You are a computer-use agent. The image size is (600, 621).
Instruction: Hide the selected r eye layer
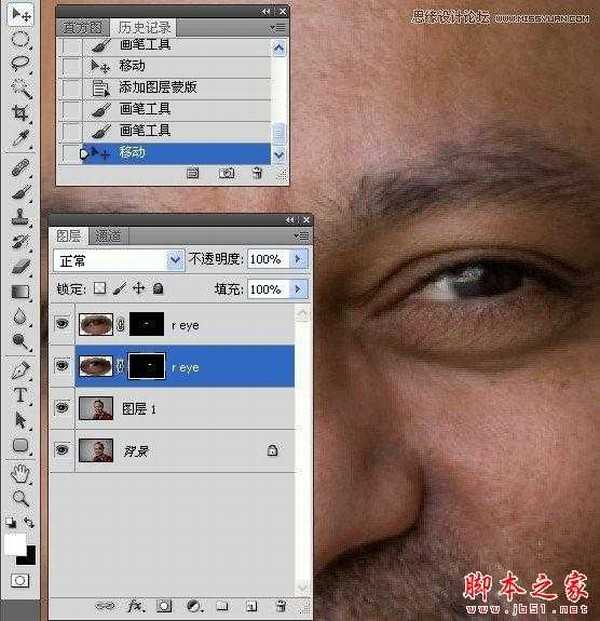[x=62, y=365]
